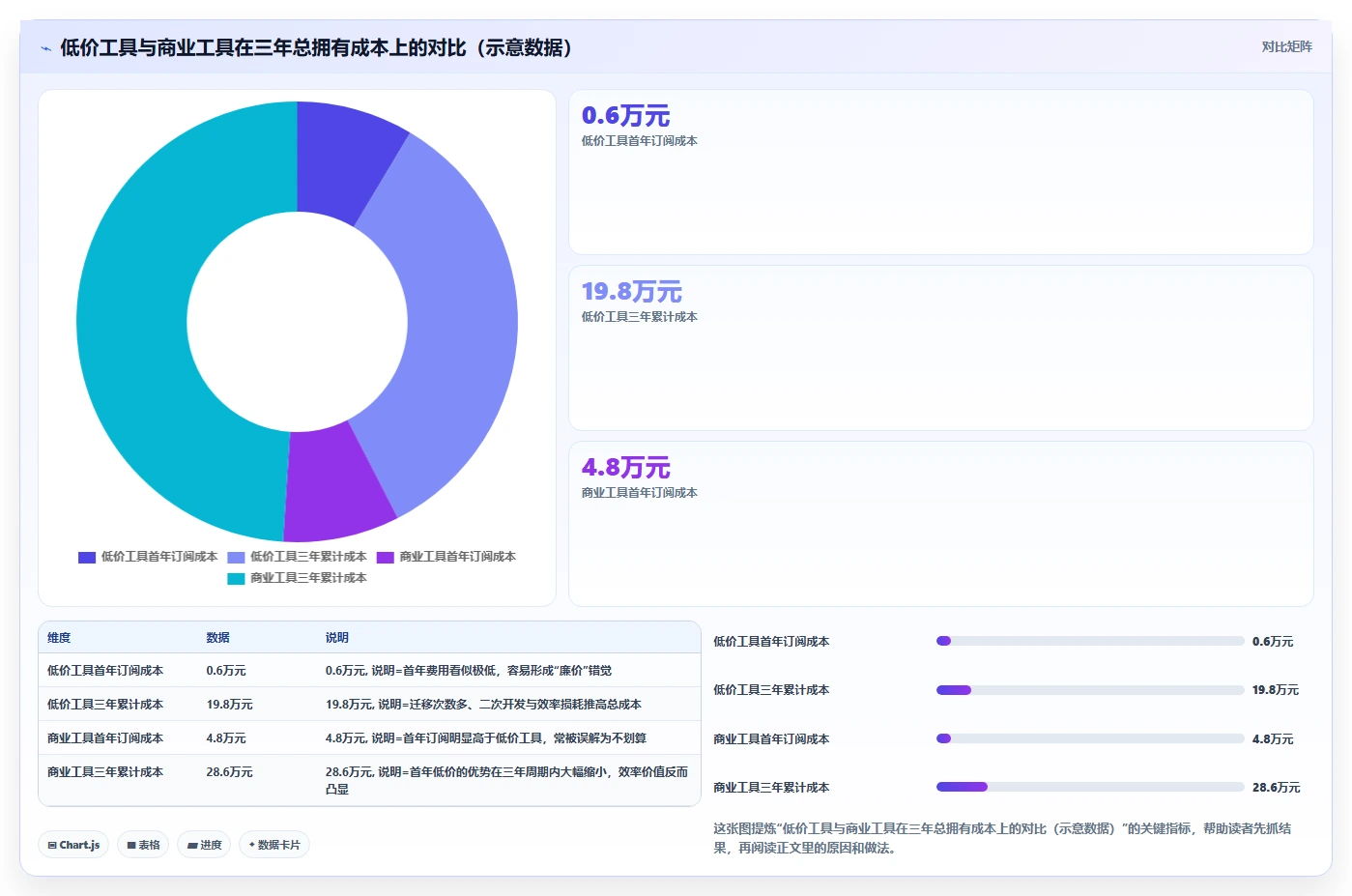This screenshot has width=1352, height=896.
Task: Toggle legend swatch for 商业工具首年订阅成本
Action: tap(386, 557)
